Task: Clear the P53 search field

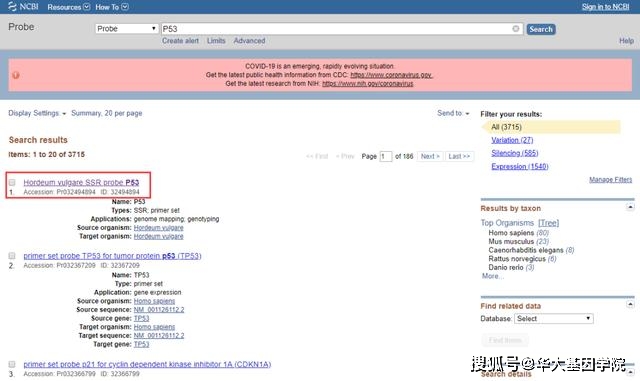Action: [516, 29]
